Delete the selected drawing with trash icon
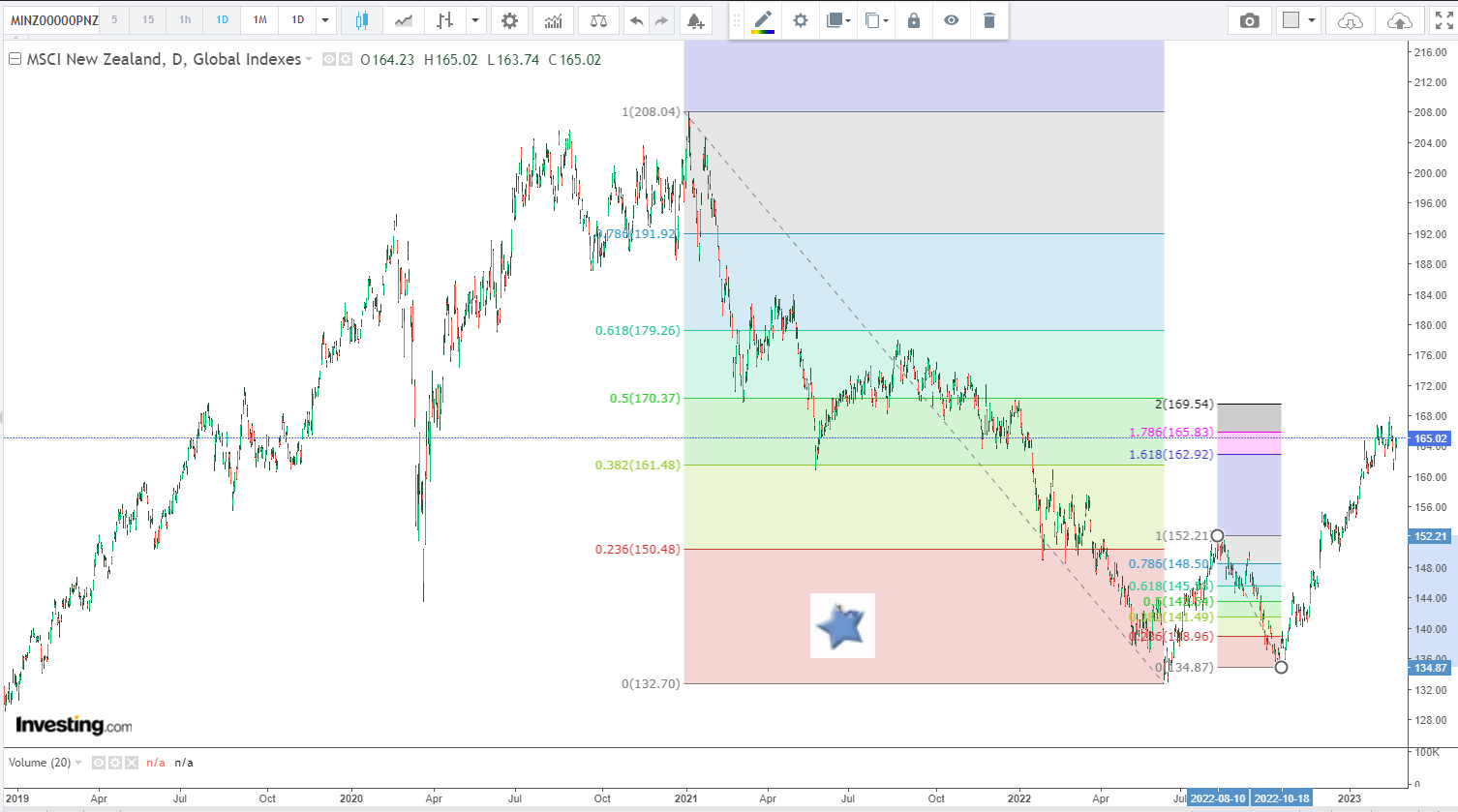1458x812 pixels. (x=988, y=20)
